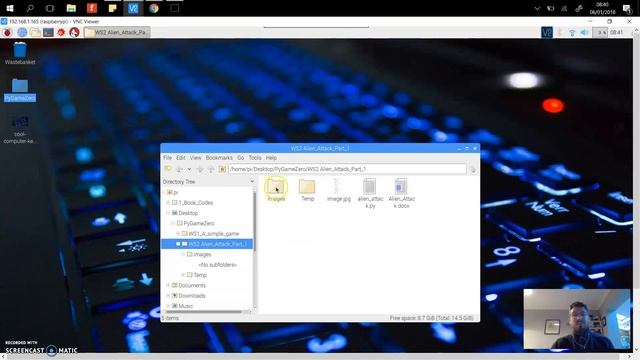Expand the Documents tree node
This screenshot has height=360, width=640.
point(168,285)
